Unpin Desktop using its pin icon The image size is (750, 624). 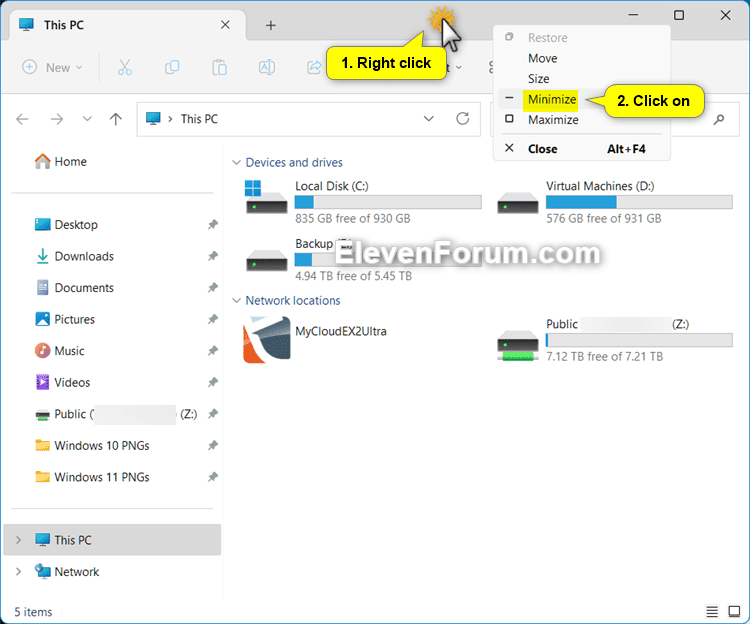pos(213,224)
